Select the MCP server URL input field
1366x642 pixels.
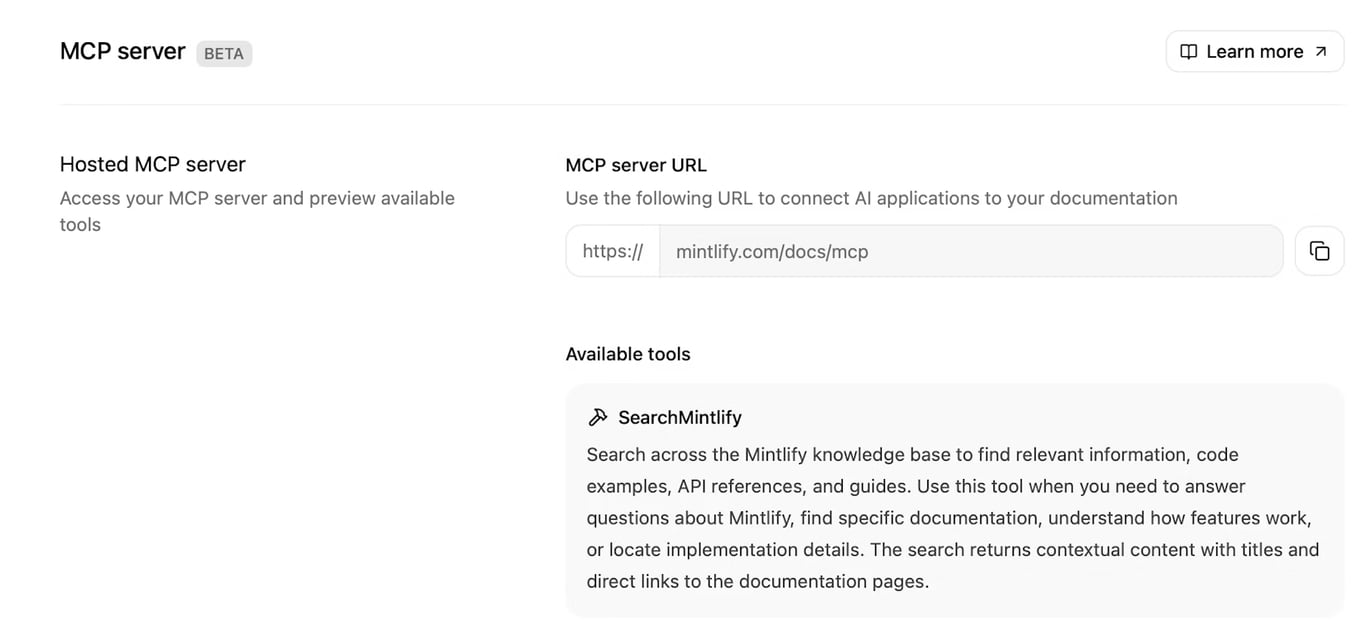click(970, 251)
